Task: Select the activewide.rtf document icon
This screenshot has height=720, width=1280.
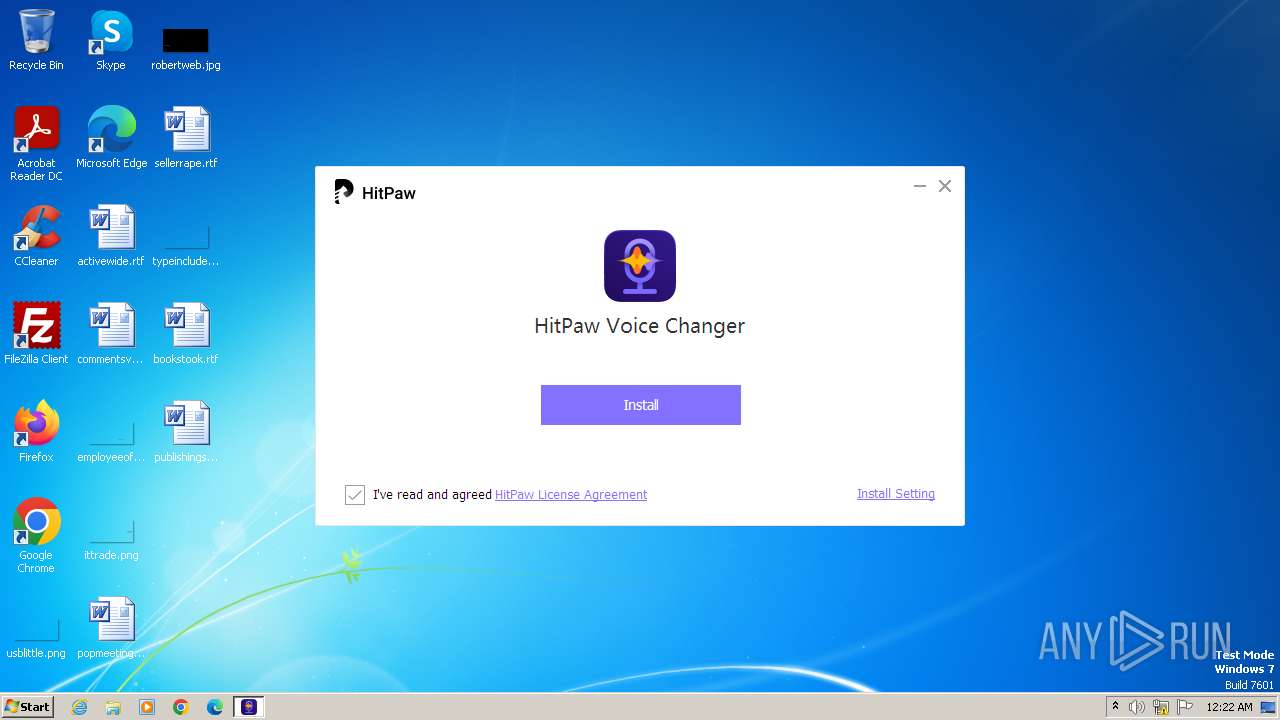Action: (x=111, y=236)
